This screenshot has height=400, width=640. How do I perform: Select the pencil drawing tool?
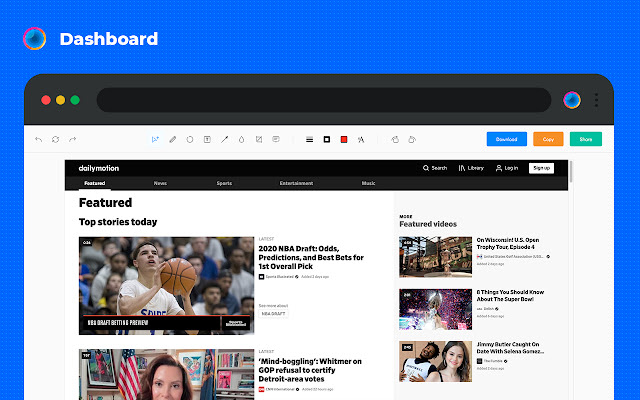point(173,140)
